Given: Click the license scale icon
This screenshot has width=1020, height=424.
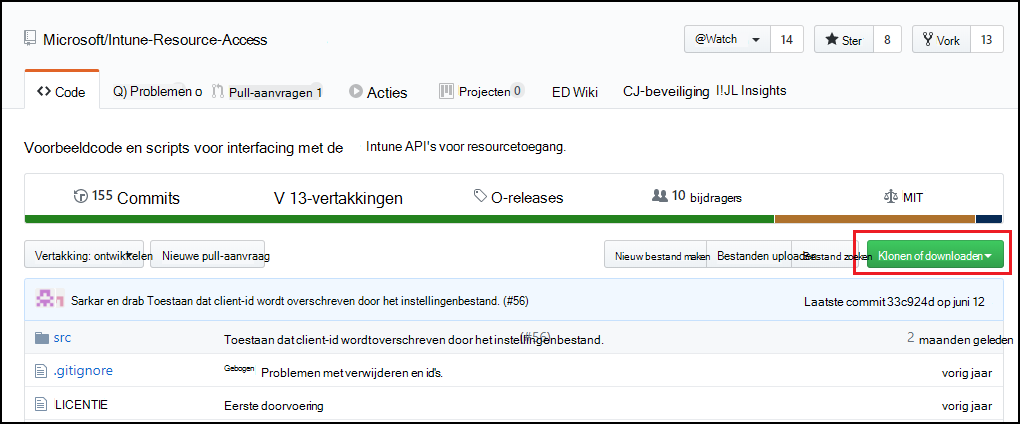Looking at the screenshot, I should tap(891, 196).
